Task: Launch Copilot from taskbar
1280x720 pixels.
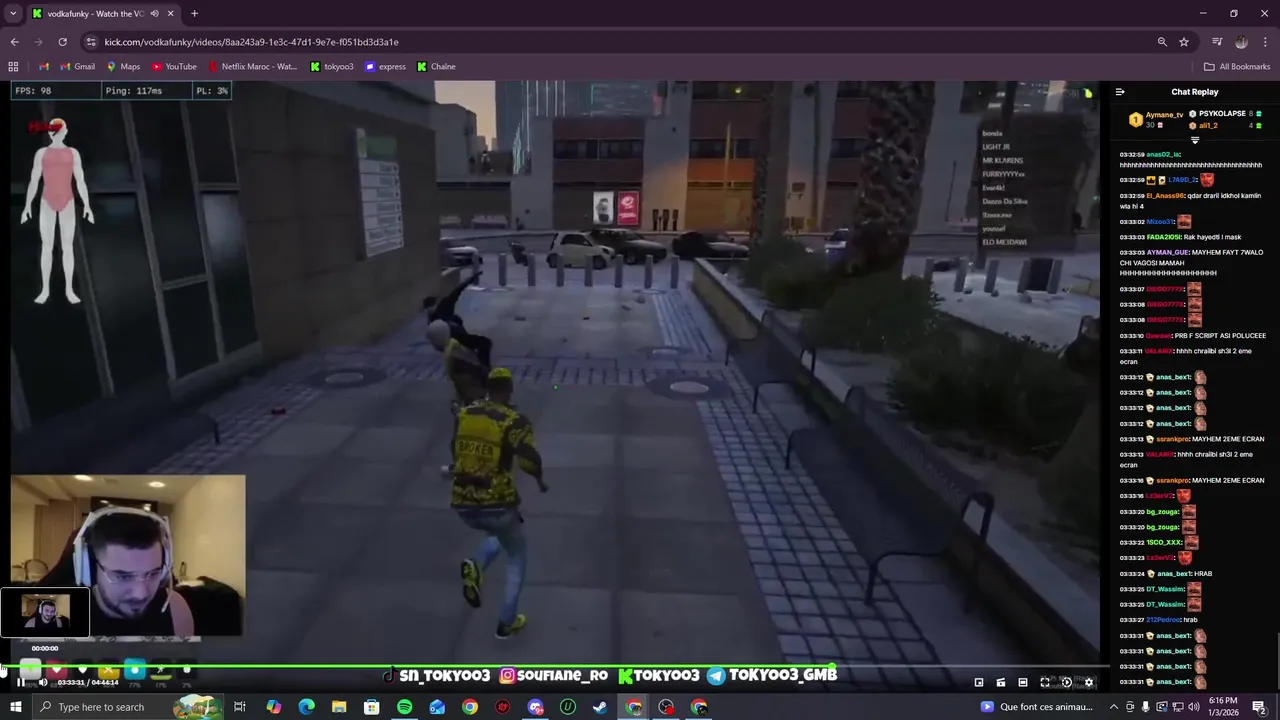Action: point(273,707)
